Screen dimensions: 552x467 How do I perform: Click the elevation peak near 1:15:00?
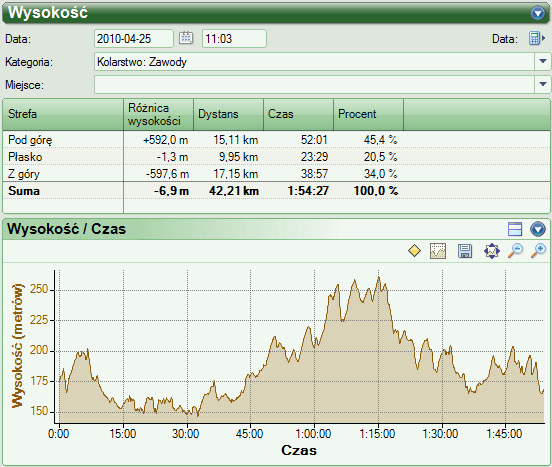pos(379,278)
